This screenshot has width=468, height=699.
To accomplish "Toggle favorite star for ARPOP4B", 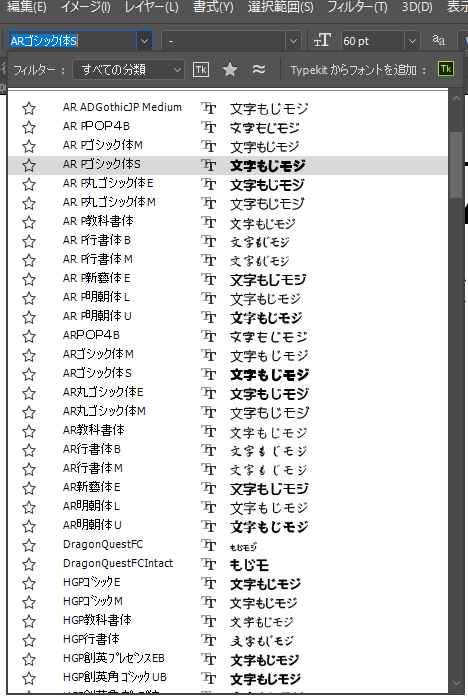I will point(29,336).
